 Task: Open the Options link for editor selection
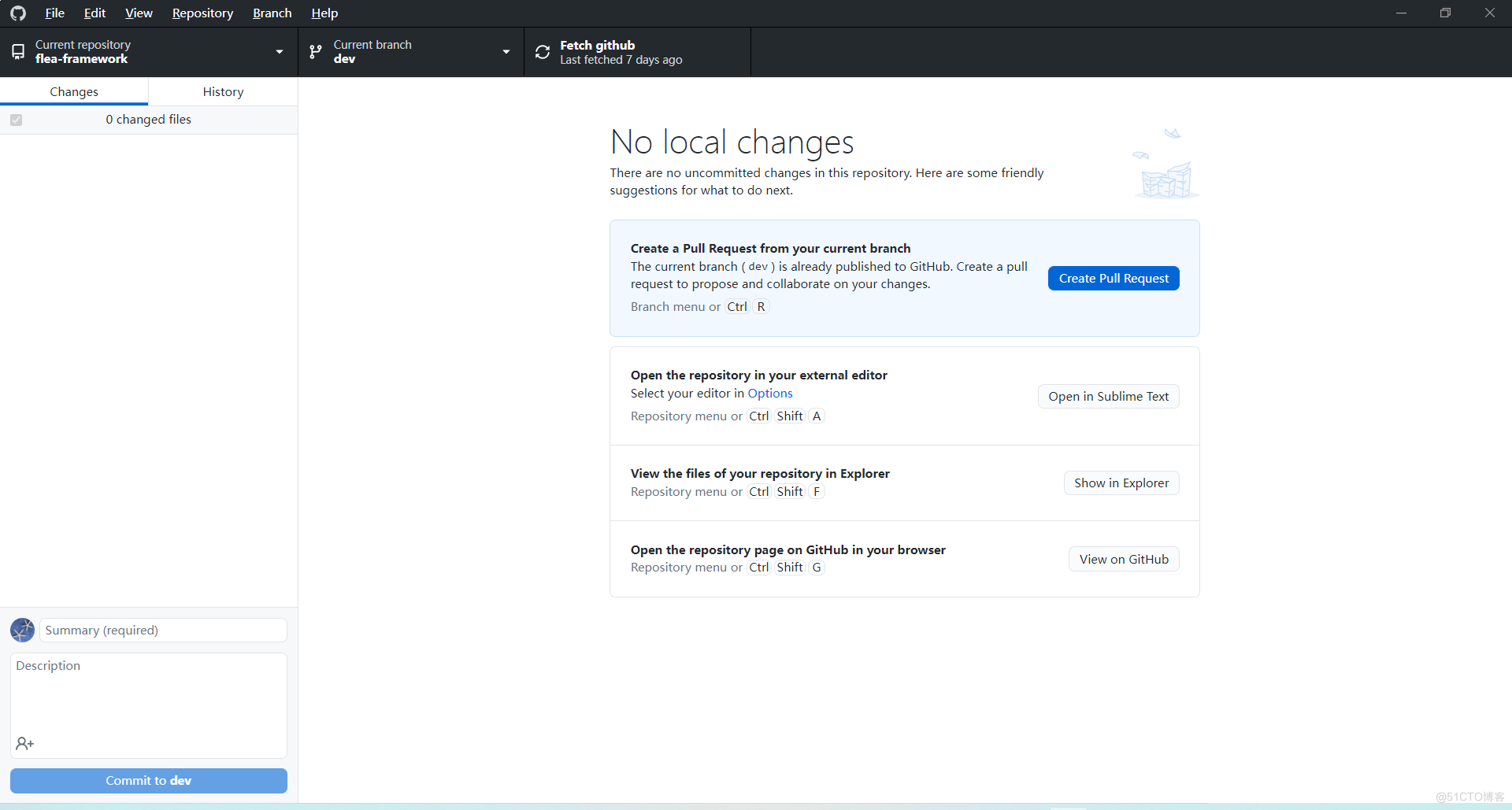click(770, 393)
